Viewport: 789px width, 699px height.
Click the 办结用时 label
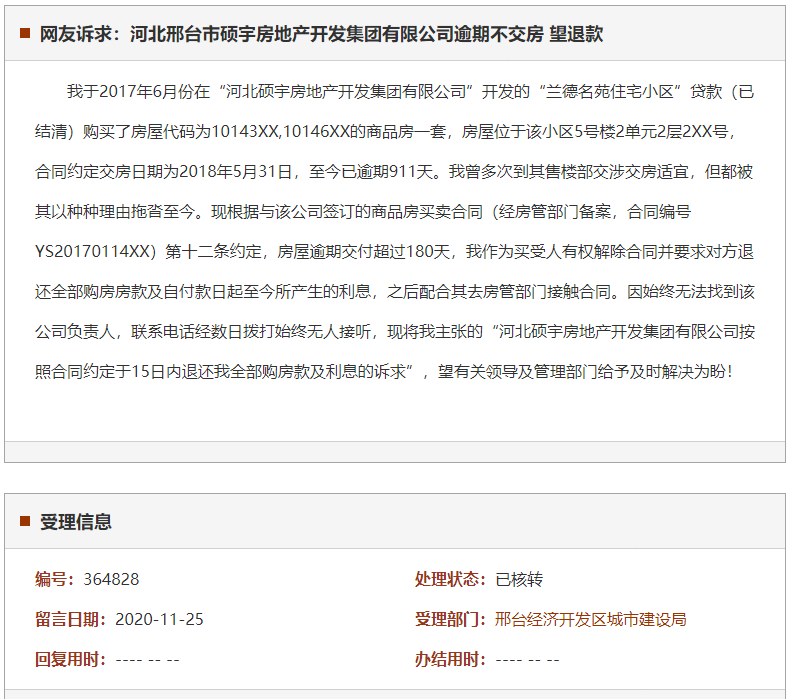coord(450,659)
